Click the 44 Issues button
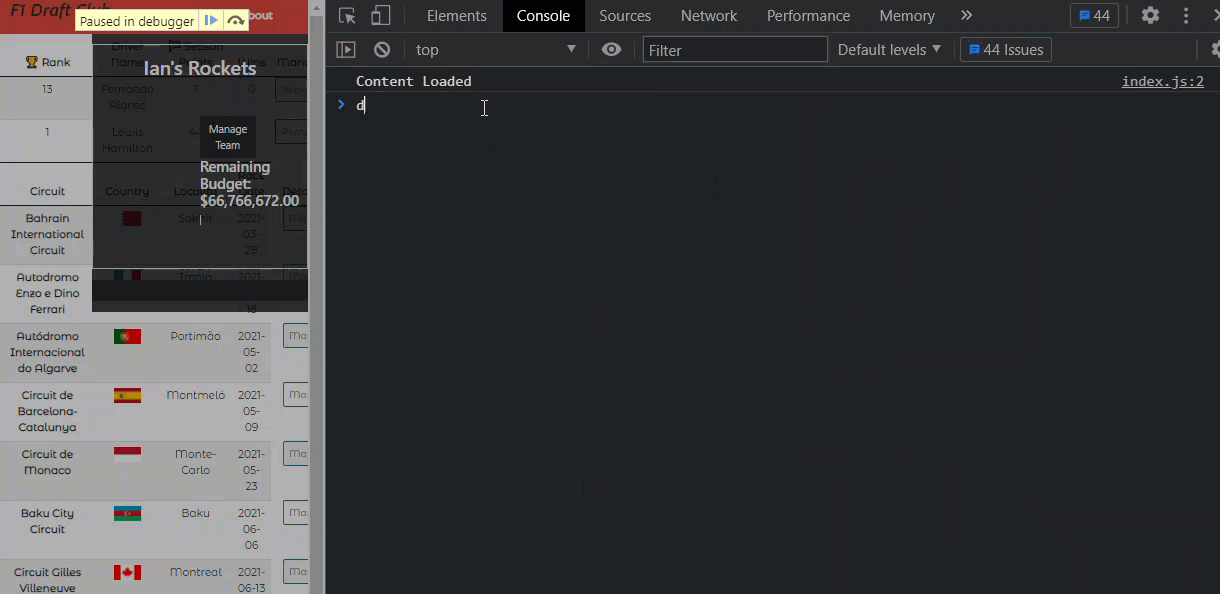Image resolution: width=1220 pixels, height=594 pixels. (1006, 49)
